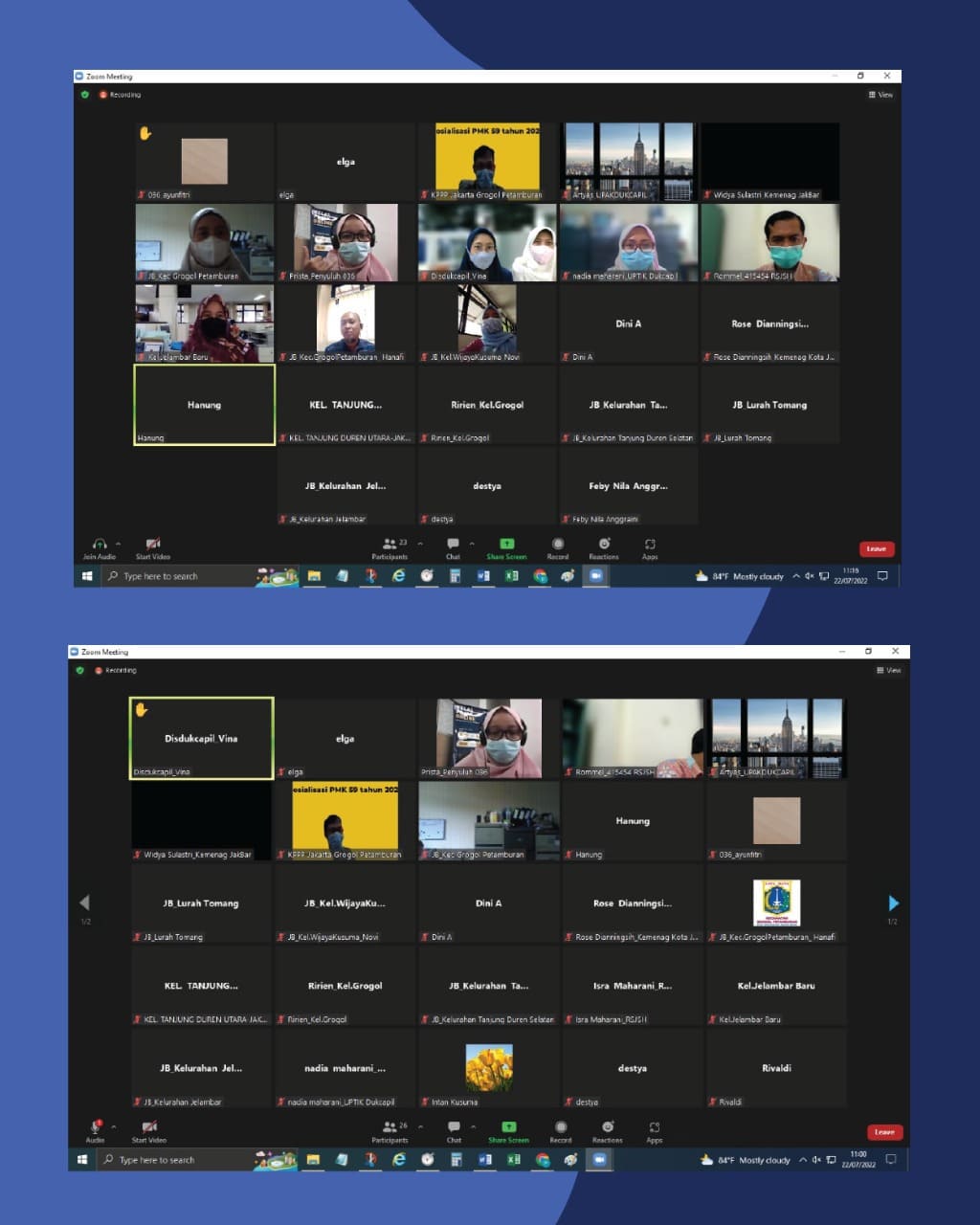Open the Chat icon in lower Zoom window
Viewport: 980px width, 1225px height.
(454, 1127)
